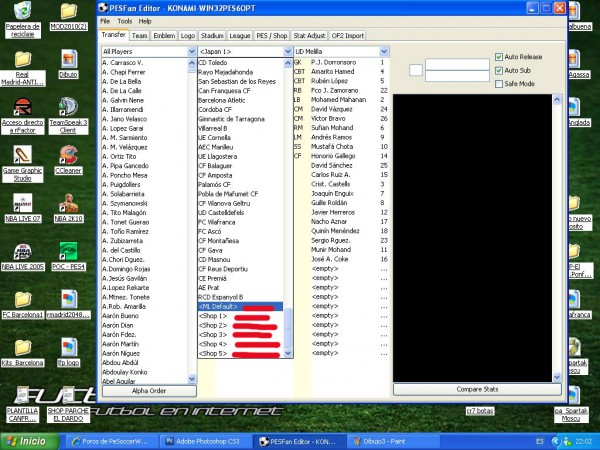Click the Alpha Order button
This screenshot has width=600, height=450.
pos(149,391)
